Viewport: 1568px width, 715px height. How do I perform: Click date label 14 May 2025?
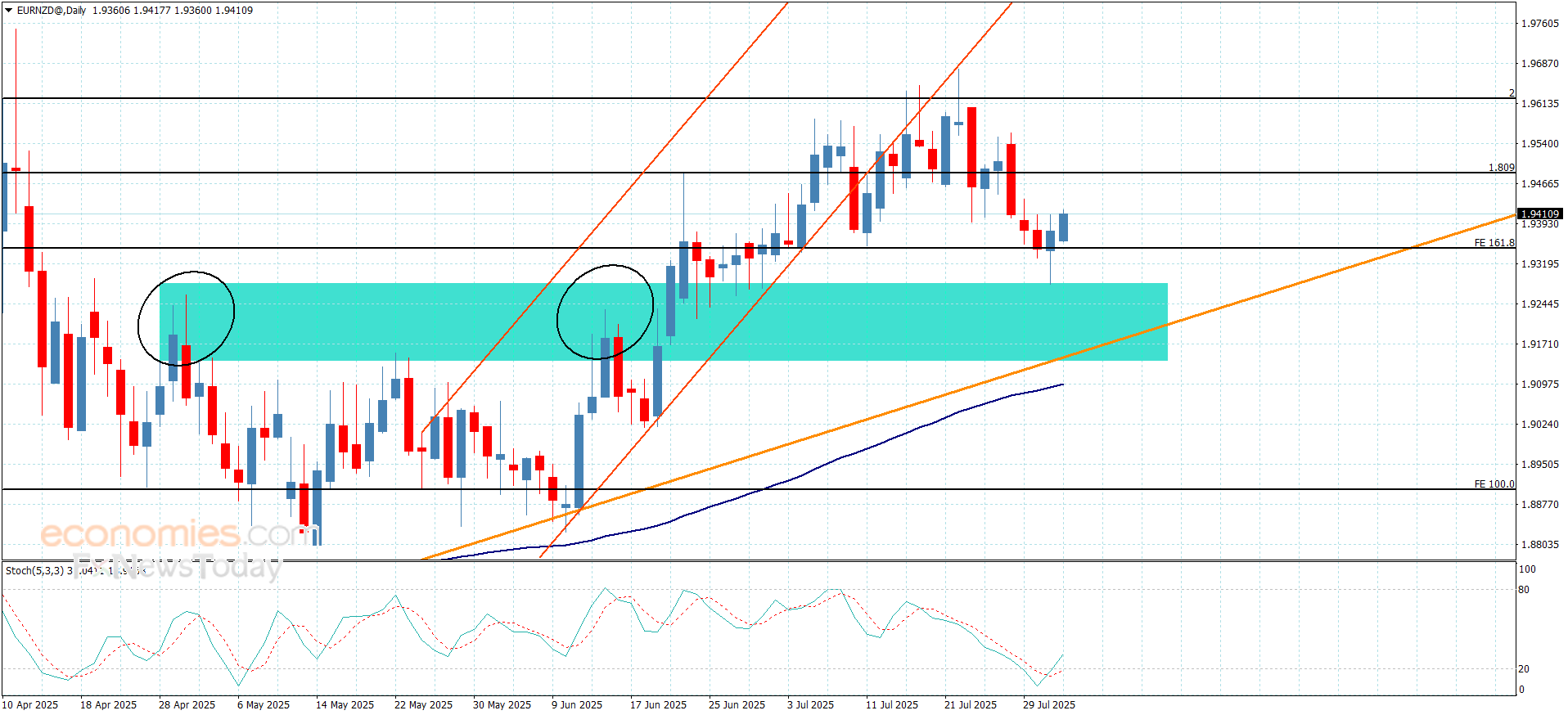[345, 705]
